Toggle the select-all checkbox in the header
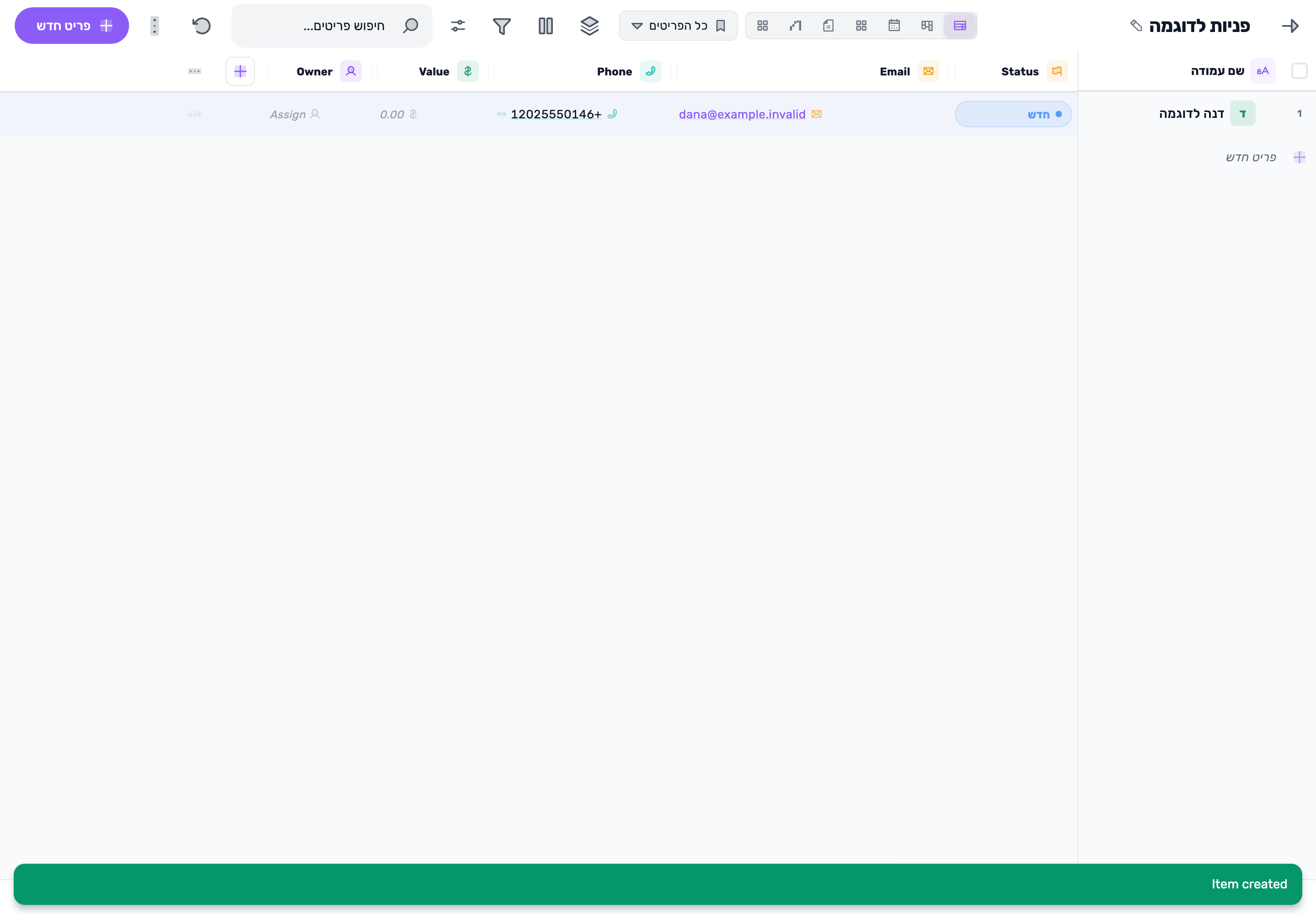The height and width of the screenshot is (914, 1316). click(1300, 71)
